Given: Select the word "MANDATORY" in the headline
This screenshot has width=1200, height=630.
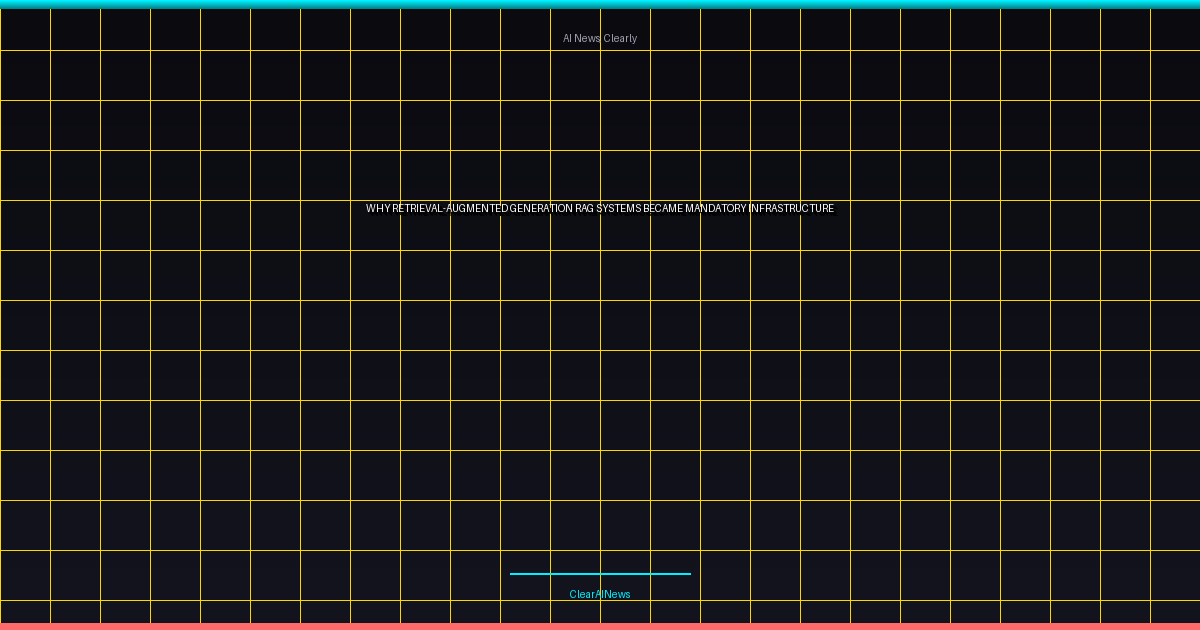Looking at the screenshot, I should (716, 208).
